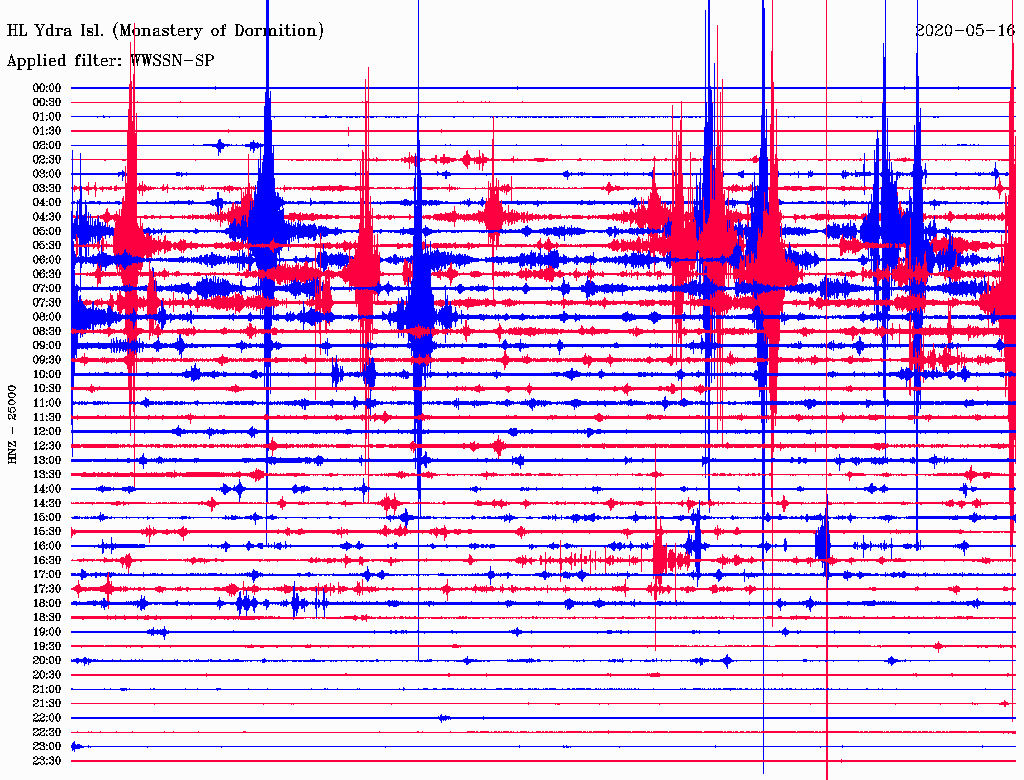Click the 01:00 time label
This screenshot has width=1024, height=780.
pyautogui.click(x=47, y=116)
